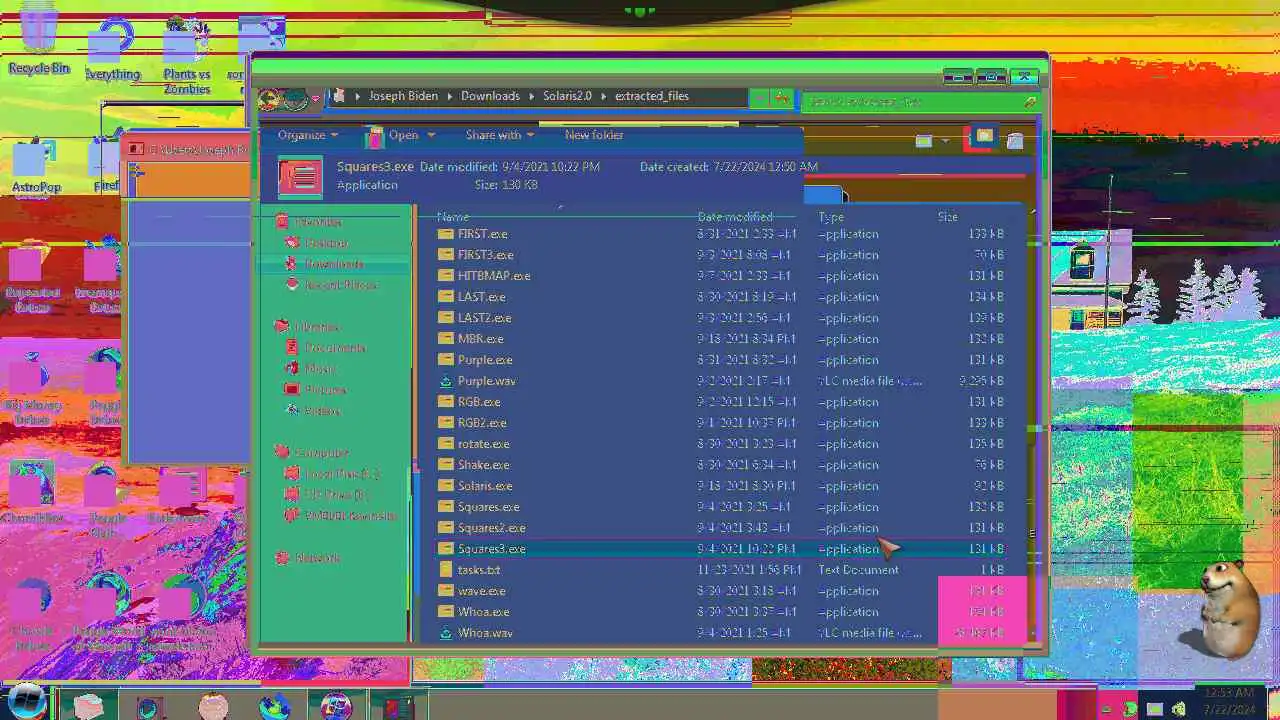Select the FIRST.exe file icon
Screen dimensions: 1280x720
[x=446, y=234]
